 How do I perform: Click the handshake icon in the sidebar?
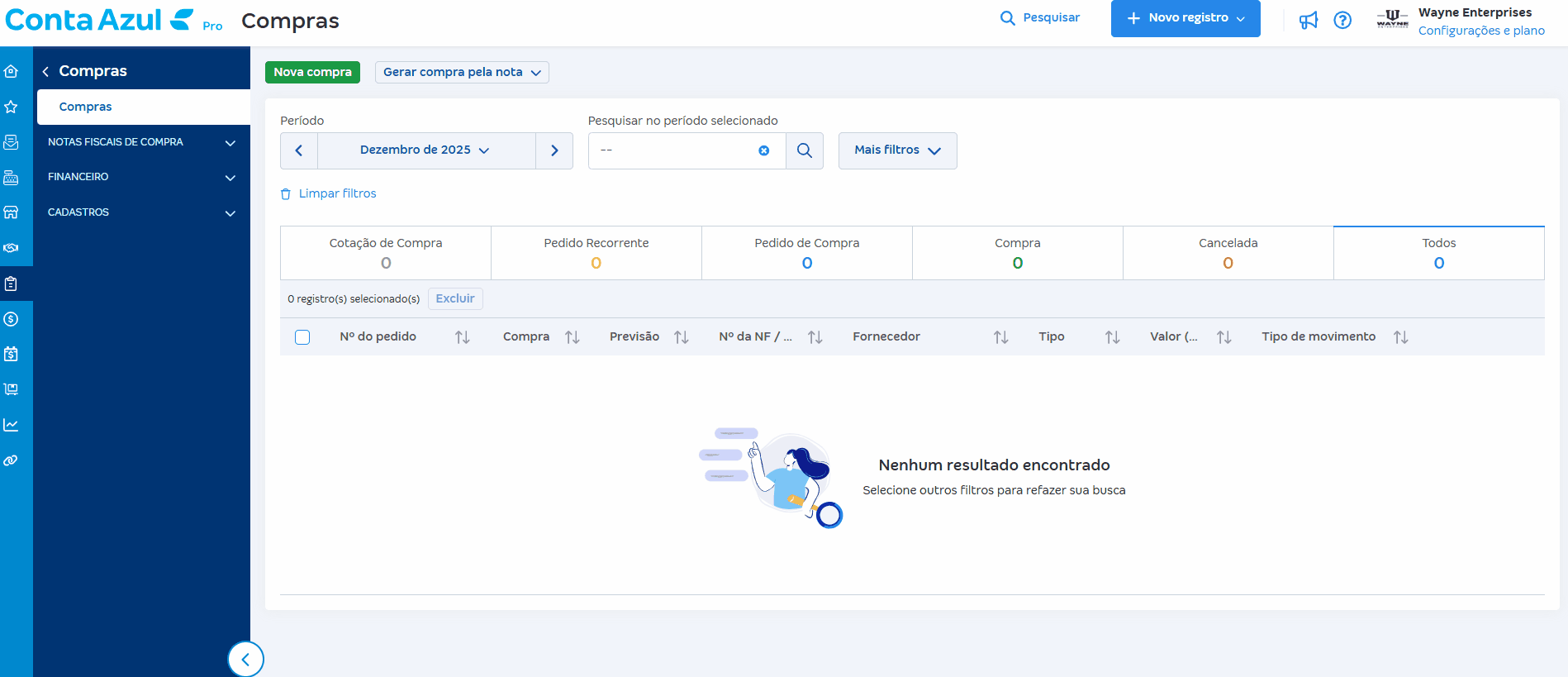[12, 248]
